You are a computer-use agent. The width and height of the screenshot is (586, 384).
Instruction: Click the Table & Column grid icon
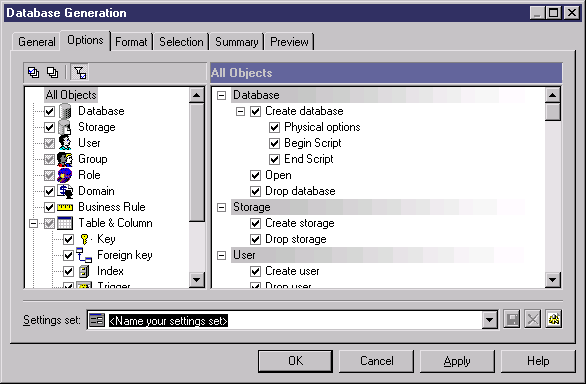coord(65,223)
